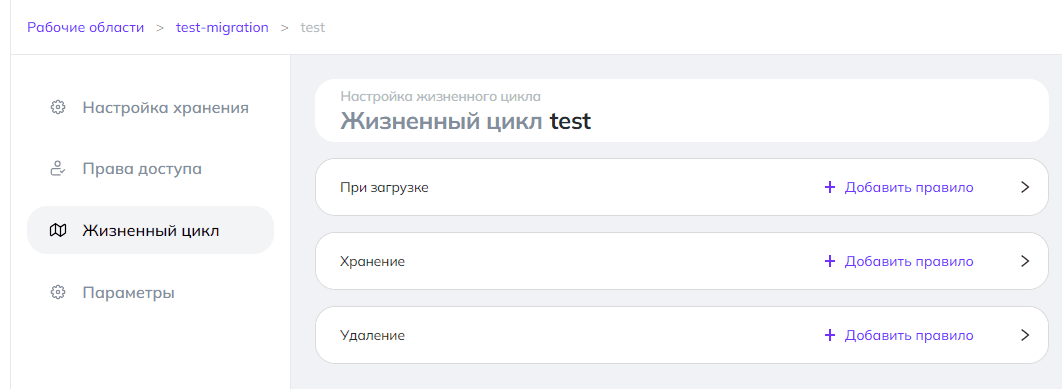Screen dimensions: 1062x389
Task: Open the test-migration breadcrumb link
Action: (x=222, y=28)
